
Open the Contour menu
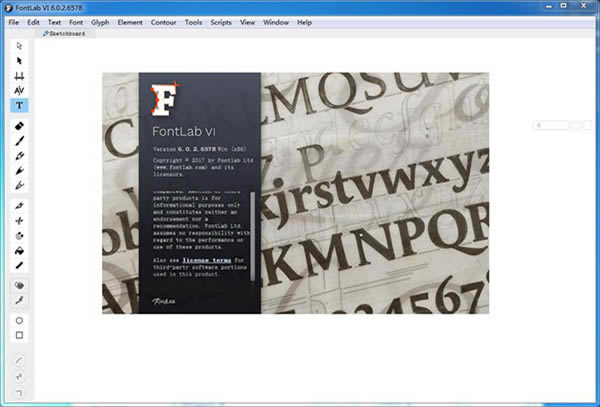point(163,21)
